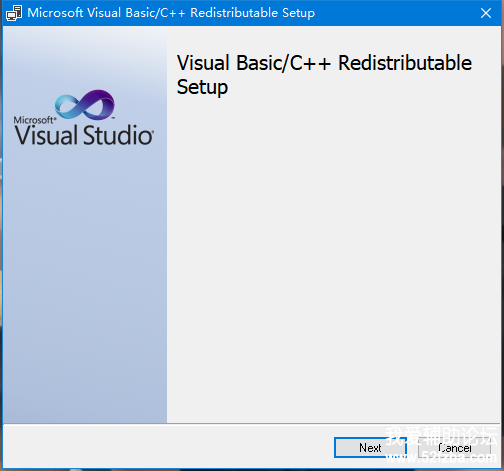Screen dimensions: 504x471
Task: Click the small "Microsoft" text above Visual Studio
Action: 35,120
